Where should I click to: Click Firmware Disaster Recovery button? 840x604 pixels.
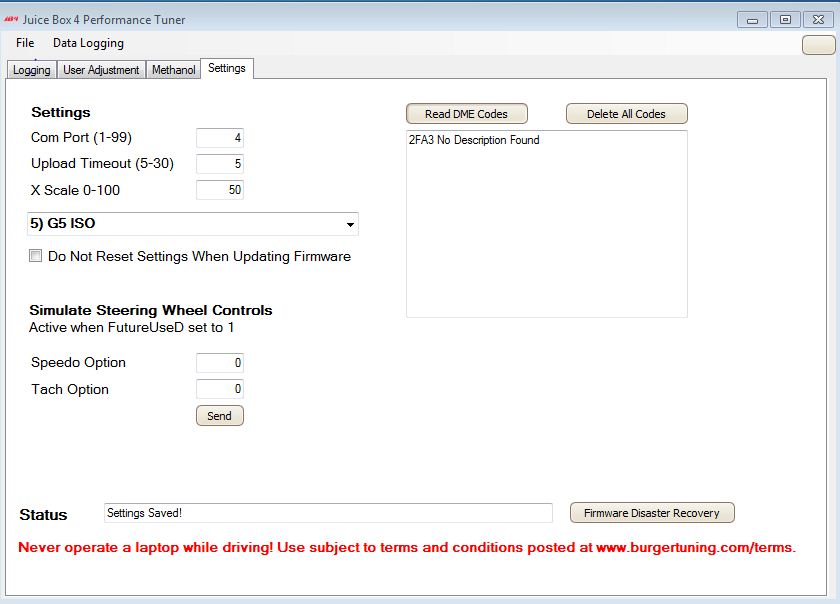click(652, 513)
